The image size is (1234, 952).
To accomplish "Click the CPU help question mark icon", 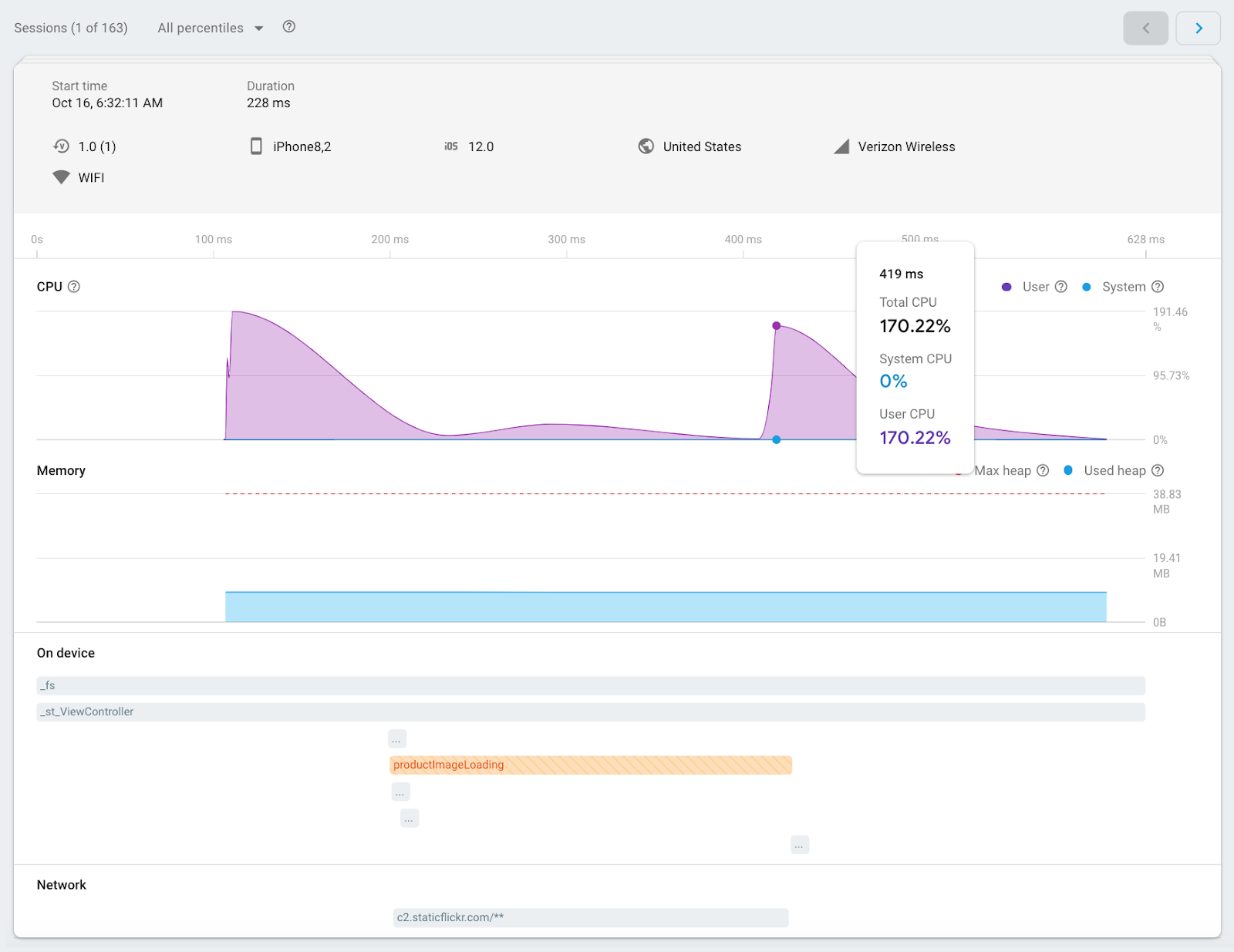I will click(74, 287).
